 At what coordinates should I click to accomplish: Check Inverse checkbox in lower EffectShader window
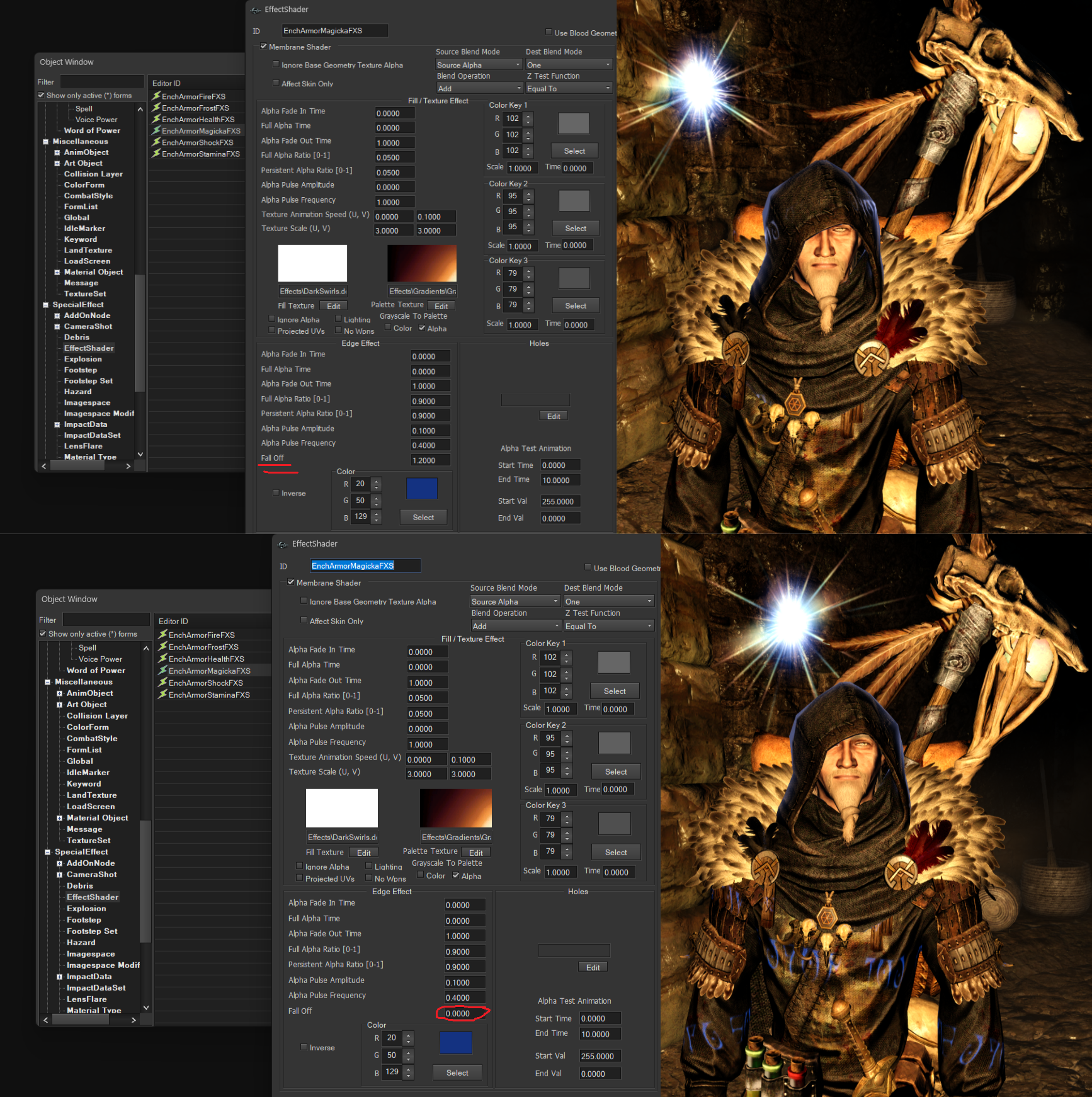click(x=304, y=1047)
